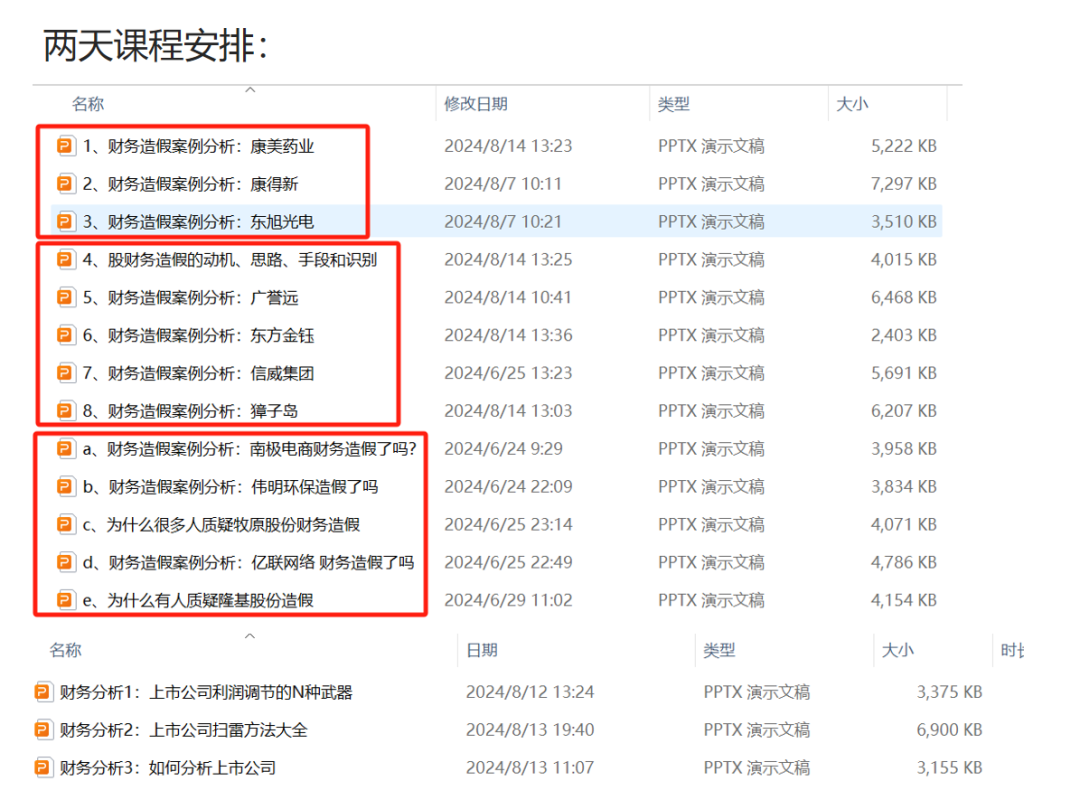
Task: Click the date 2024/6/29 11:02
Action: click(508, 600)
